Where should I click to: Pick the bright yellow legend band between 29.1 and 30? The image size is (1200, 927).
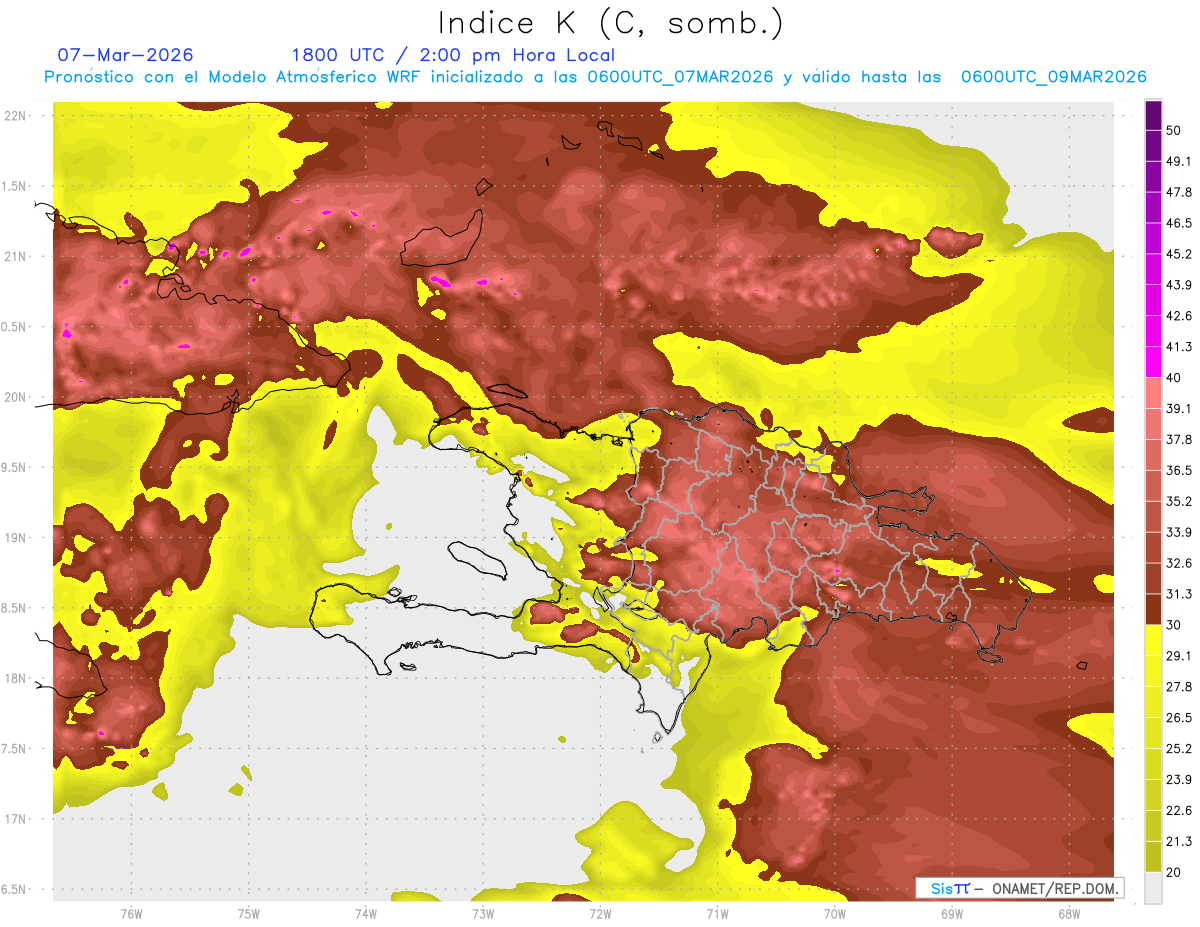(1153, 640)
